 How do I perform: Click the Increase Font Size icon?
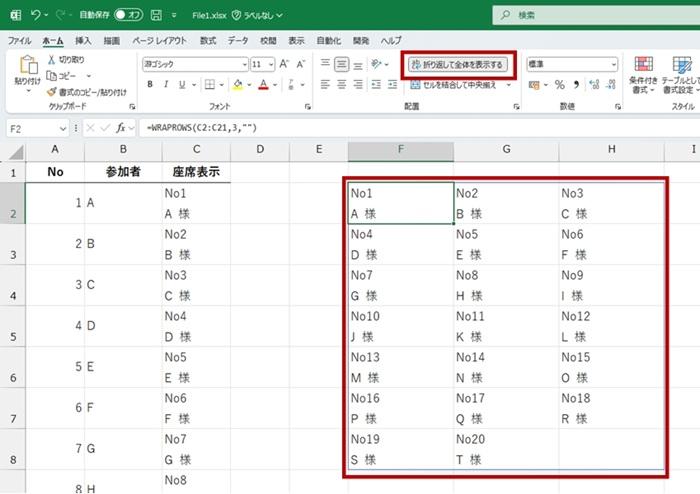[x=285, y=64]
